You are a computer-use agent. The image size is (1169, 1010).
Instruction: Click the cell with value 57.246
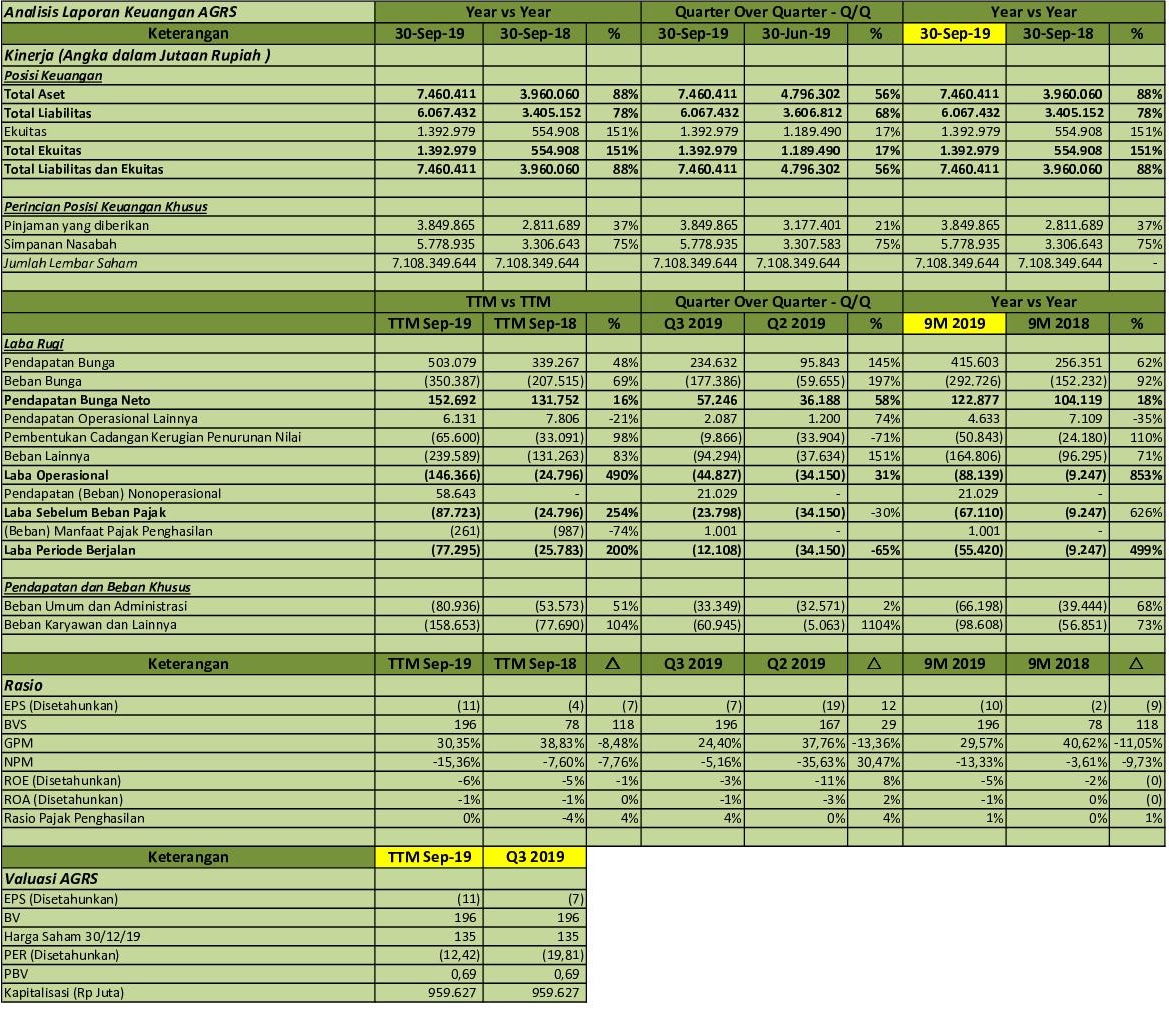click(693, 400)
